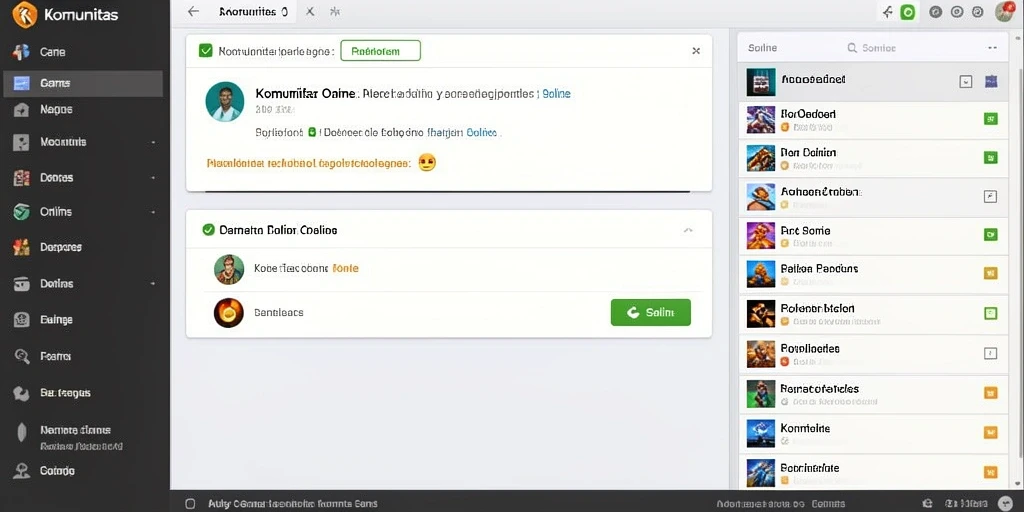Toggle green checkbox beside first list game
This screenshot has width=1024, height=512.
coord(990,119)
